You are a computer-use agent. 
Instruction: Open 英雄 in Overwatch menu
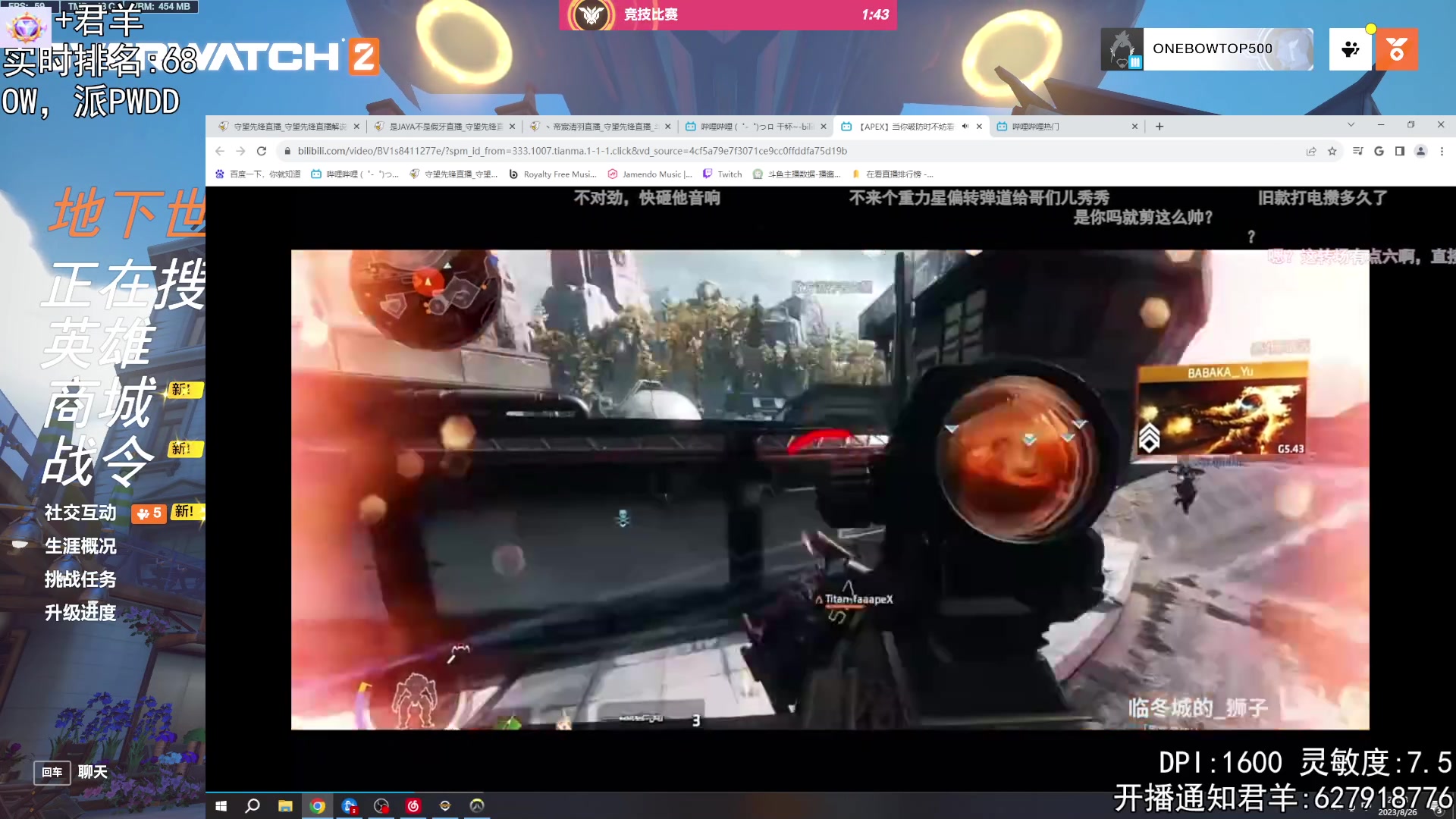click(x=99, y=344)
